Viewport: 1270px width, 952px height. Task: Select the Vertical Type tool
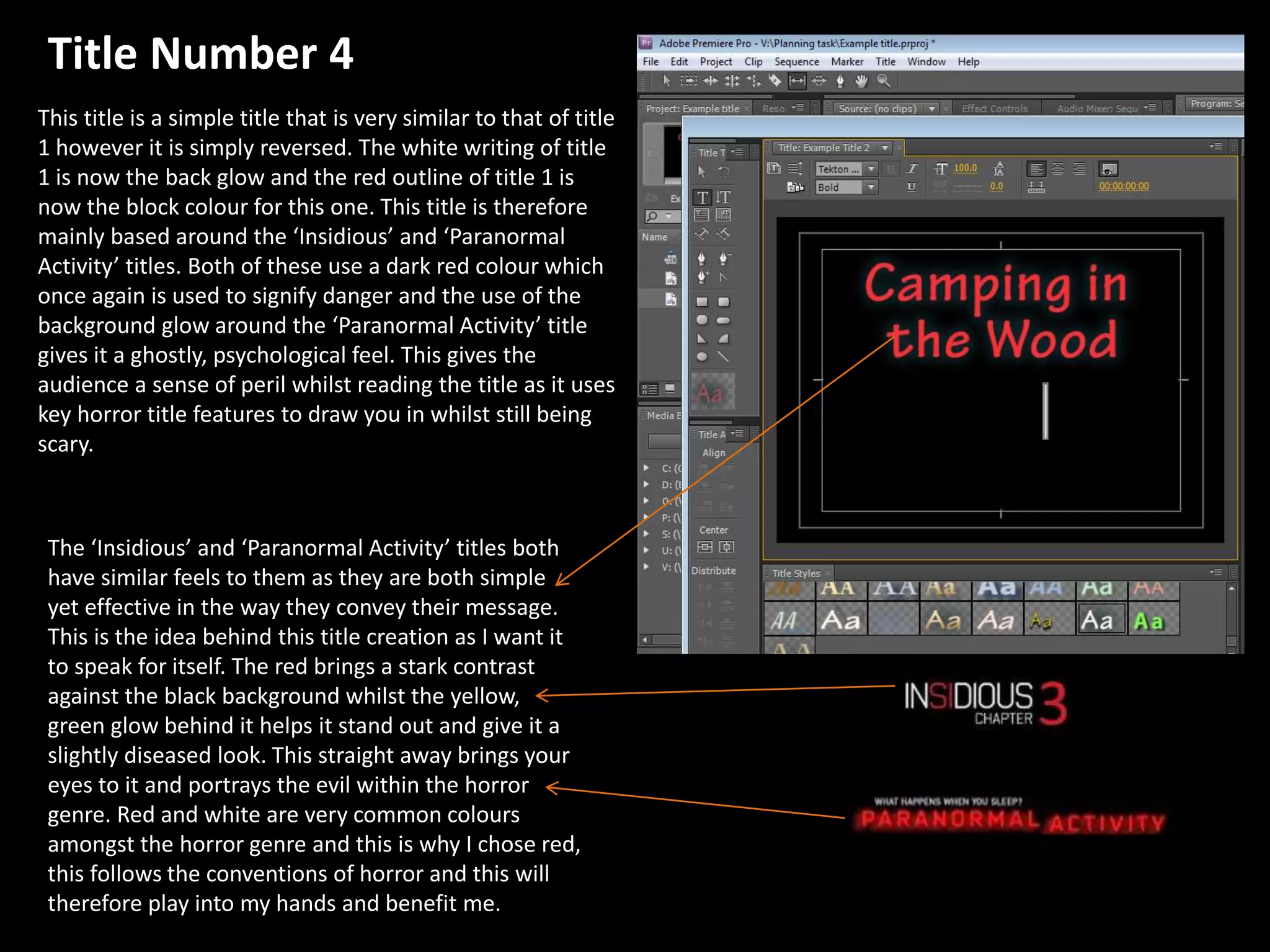(723, 197)
